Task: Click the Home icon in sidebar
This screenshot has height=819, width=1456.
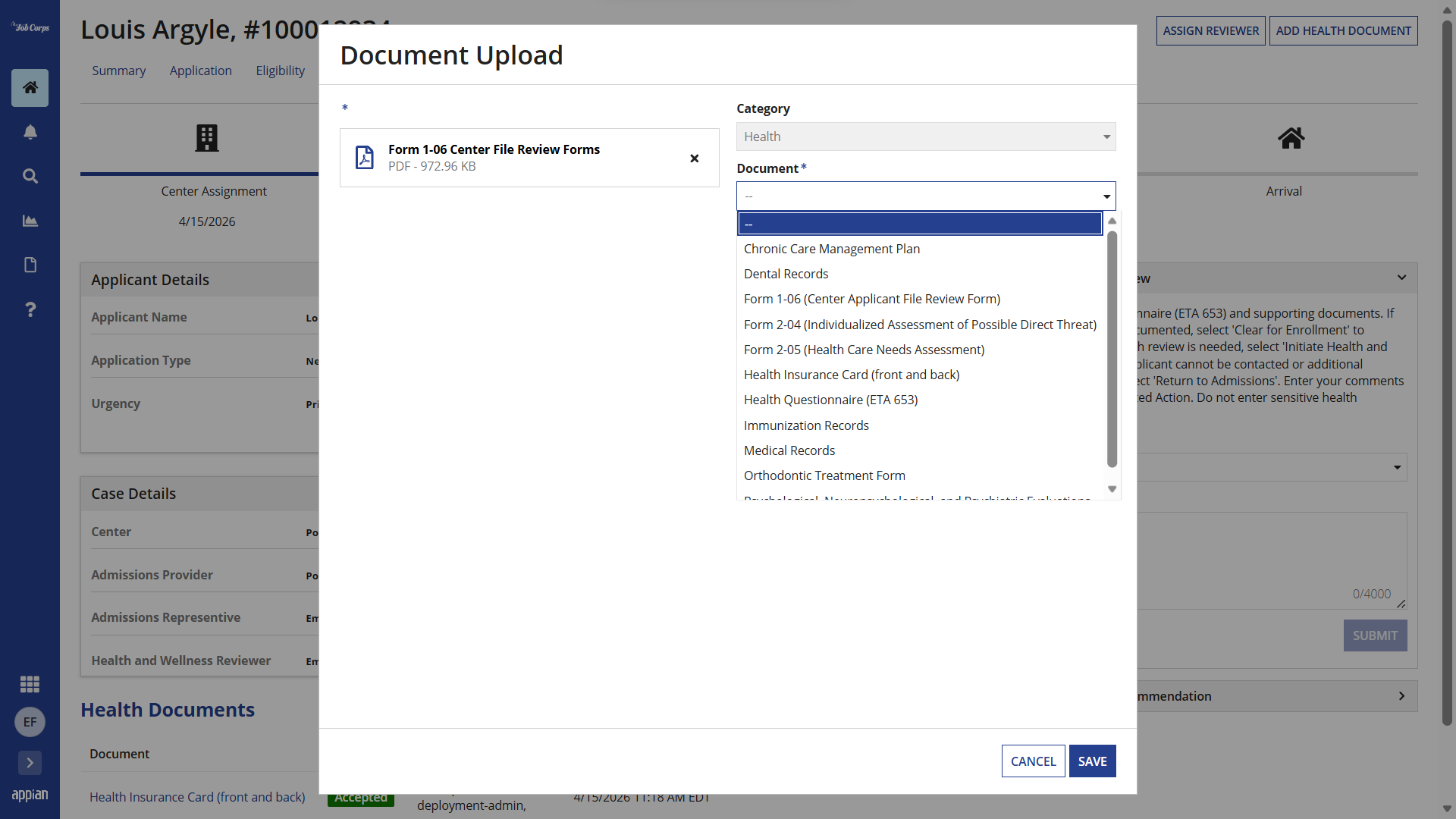Action: (x=30, y=88)
